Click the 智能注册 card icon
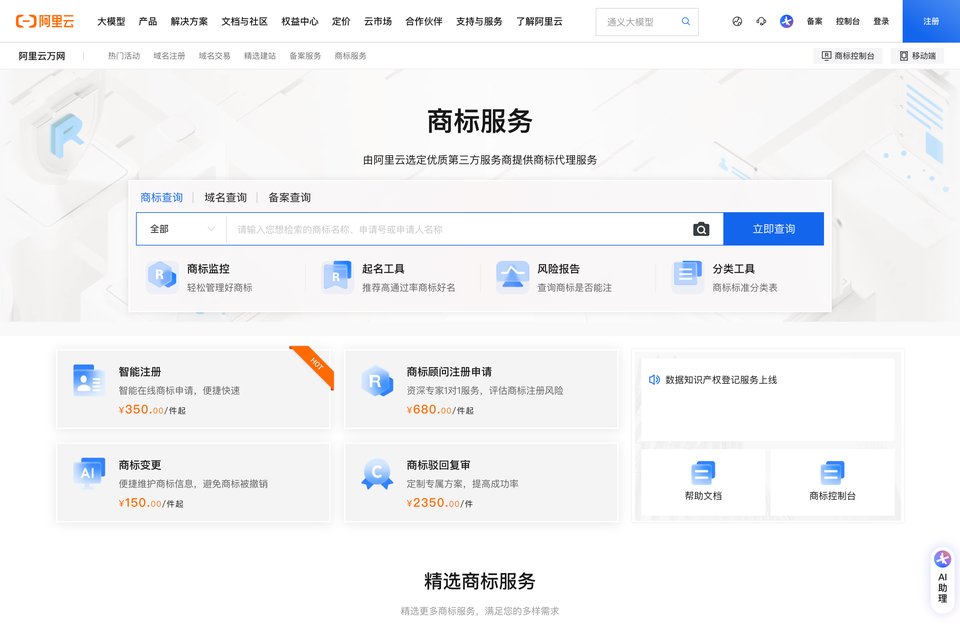Image resolution: width=960 pixels, height=627 pixels. tap(88, 380)
